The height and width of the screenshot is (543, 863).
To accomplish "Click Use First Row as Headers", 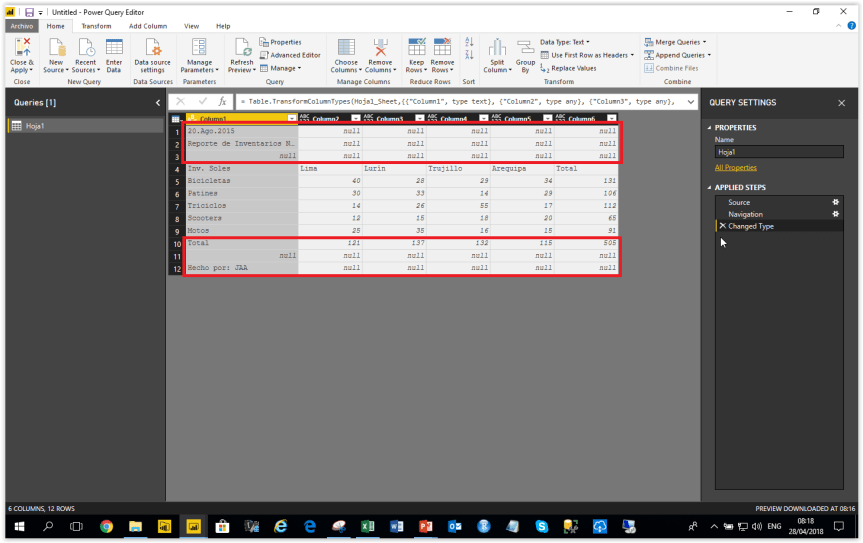I will pos(590,55).
